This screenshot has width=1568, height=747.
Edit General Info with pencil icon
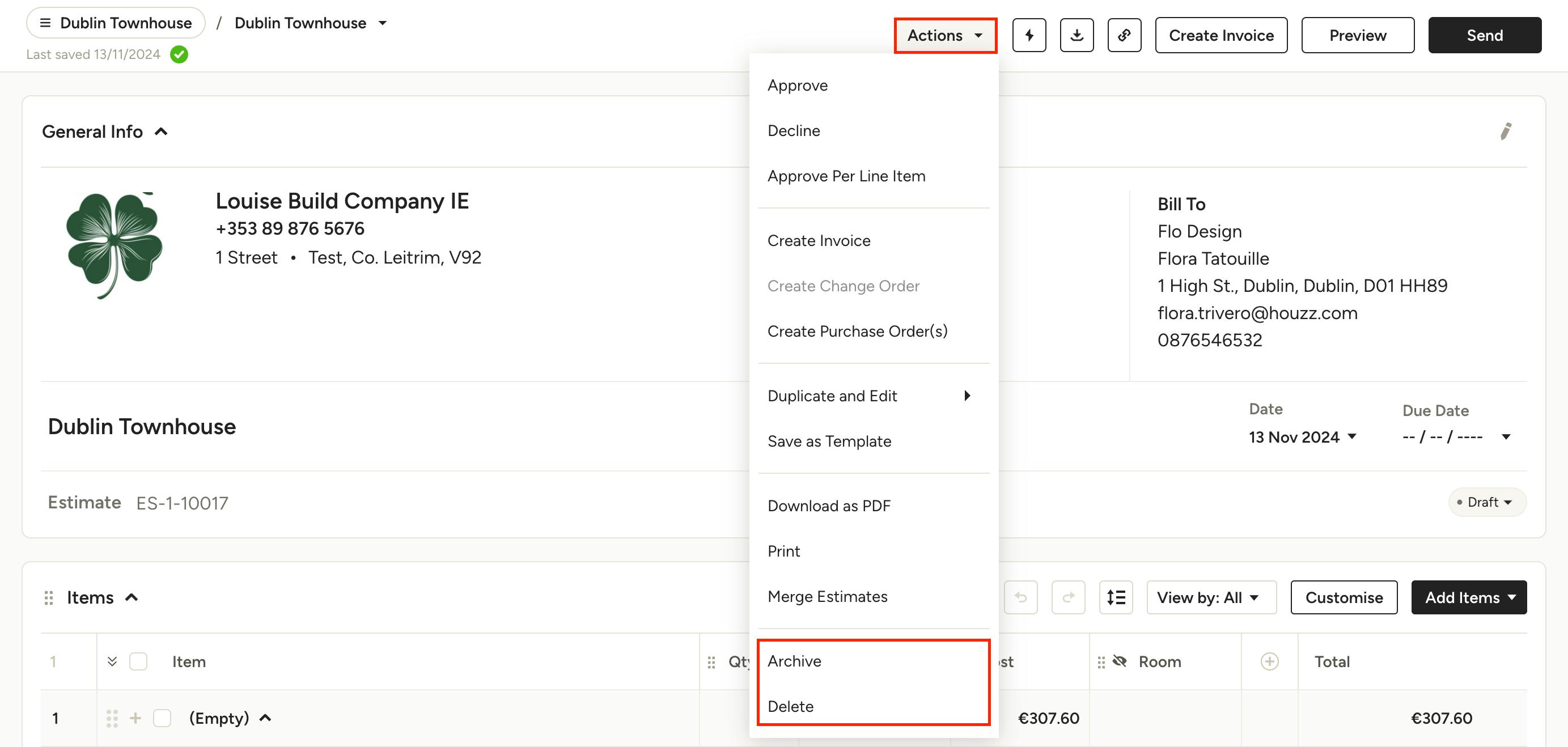(1505, 131)
